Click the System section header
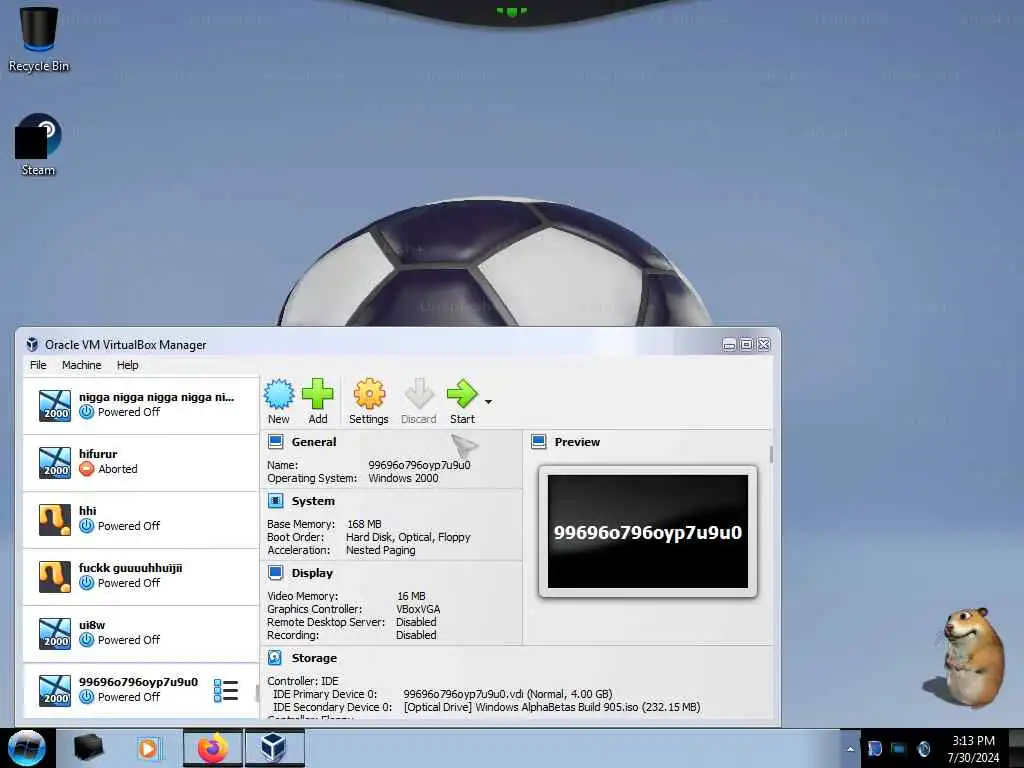Image resolution: width=1024 pixels, height=768 pixels. pos(313,501)
